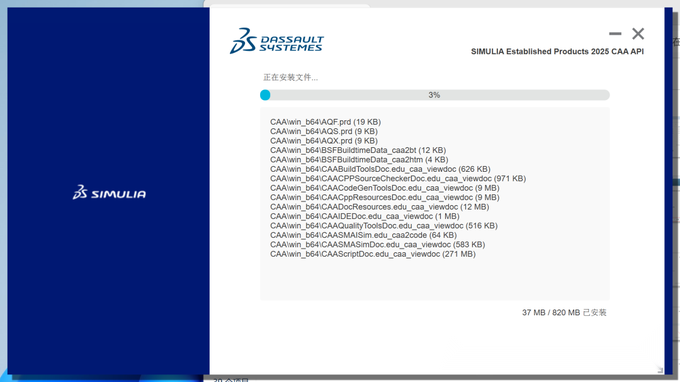Minimize the installer window

coord(615,33)
